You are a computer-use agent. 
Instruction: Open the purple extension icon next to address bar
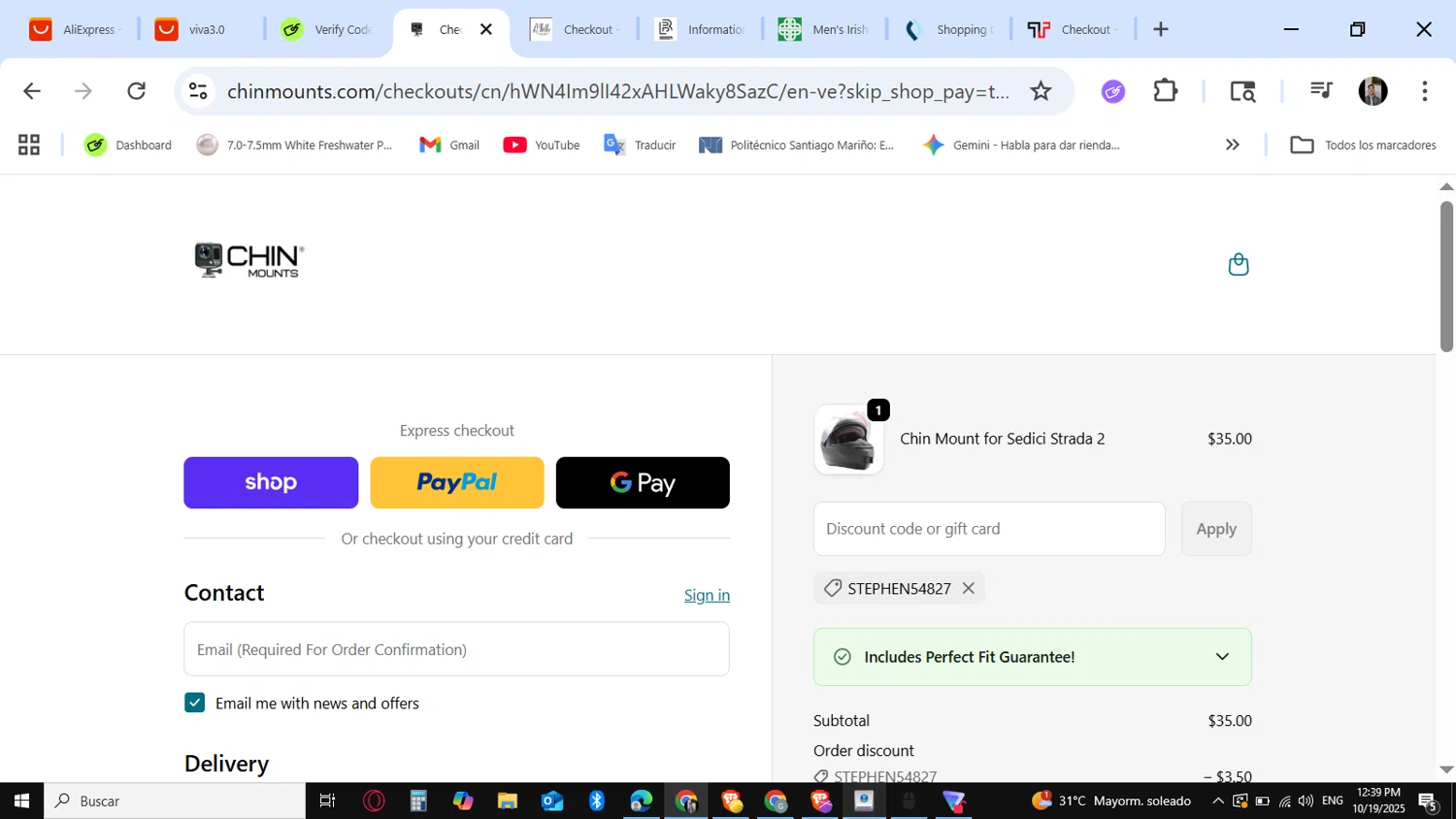pos(1113,91)
